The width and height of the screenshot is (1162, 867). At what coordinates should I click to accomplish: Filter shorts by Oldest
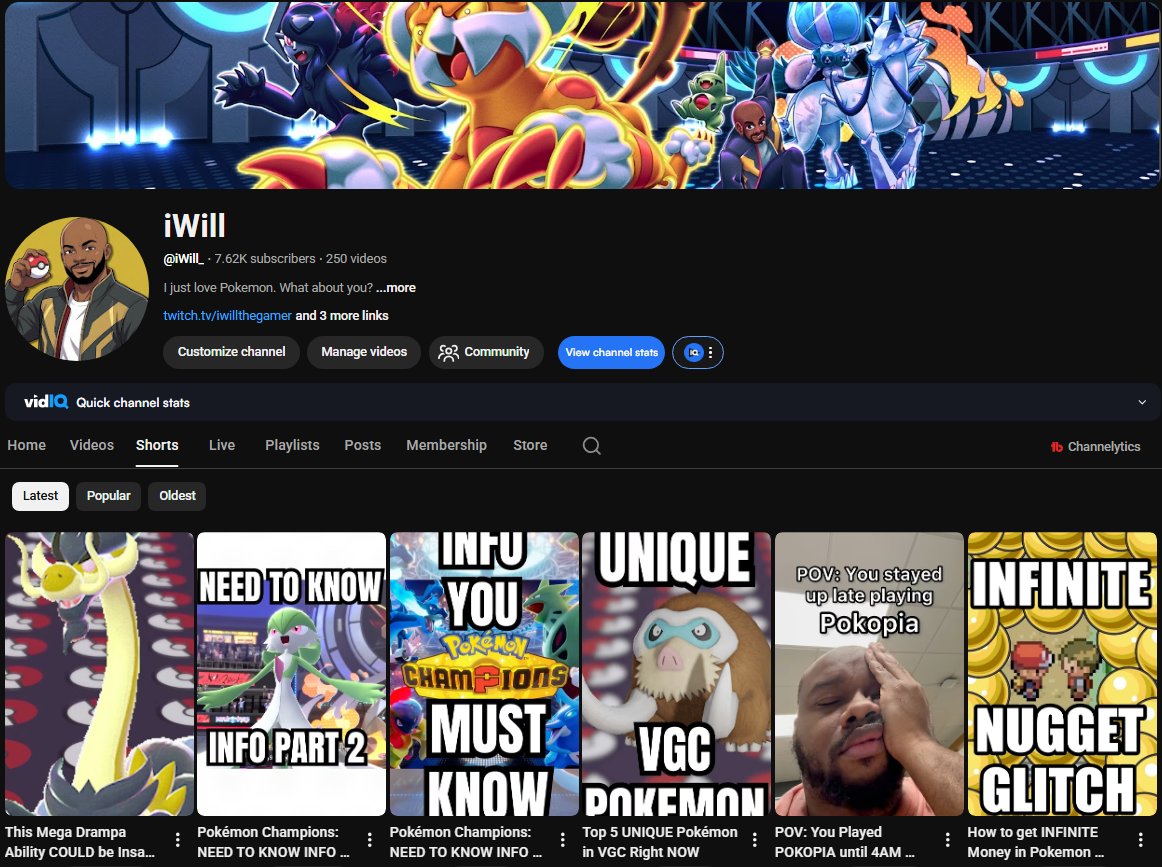pos(177,496)
